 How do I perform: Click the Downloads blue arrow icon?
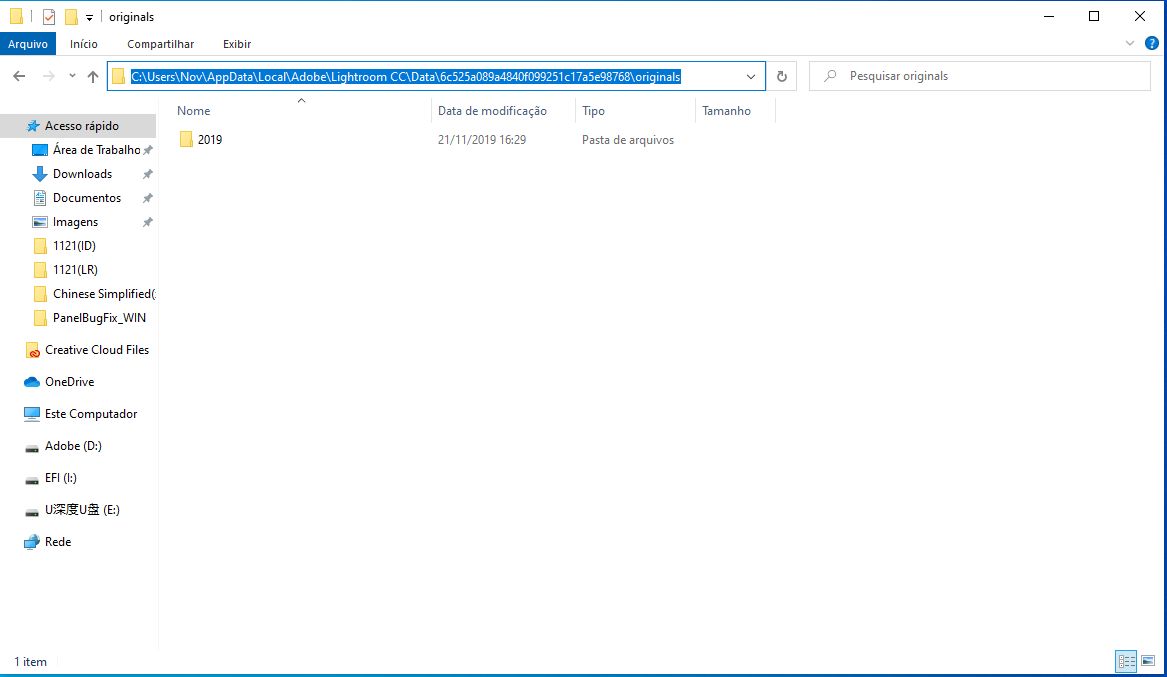[39, 174]
